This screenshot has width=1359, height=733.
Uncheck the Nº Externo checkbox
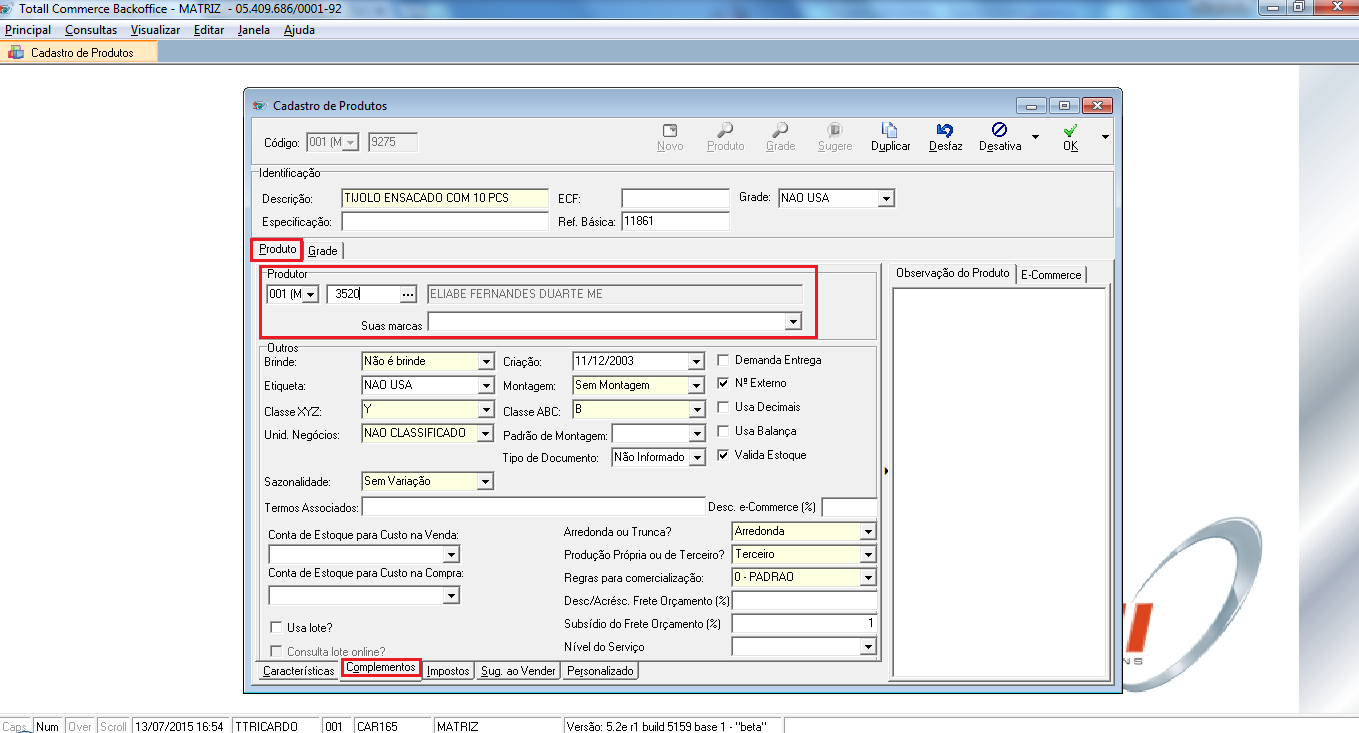[x=724, y=384]
